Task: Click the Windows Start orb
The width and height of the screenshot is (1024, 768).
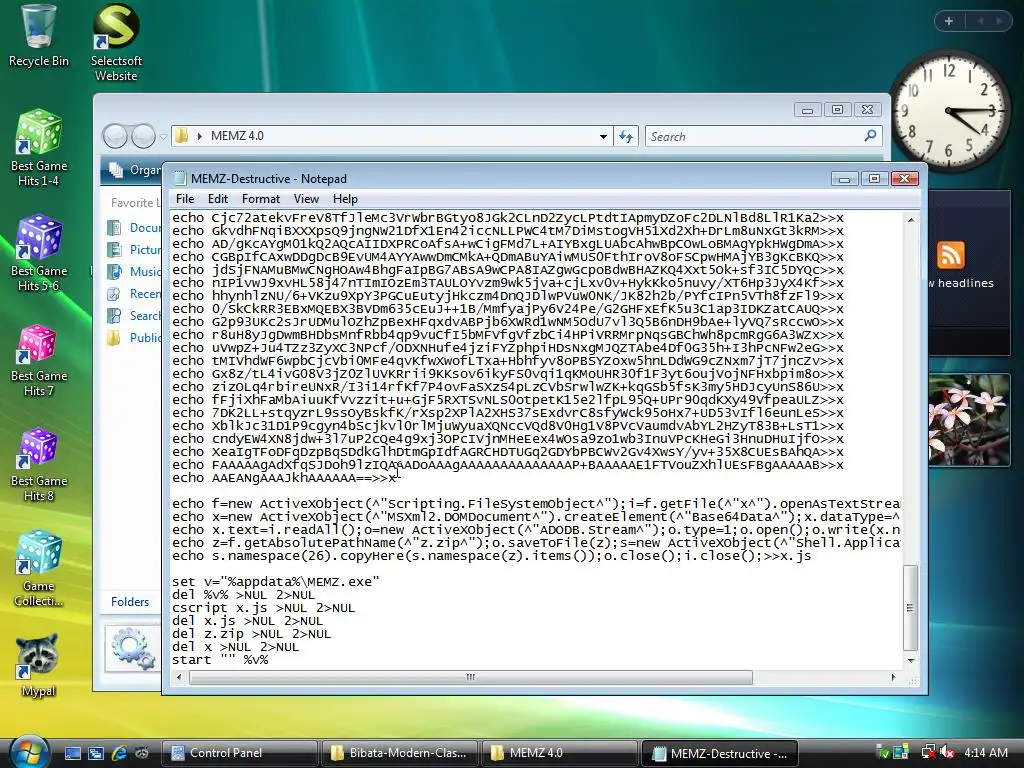Action: click(x=29, y=751)
